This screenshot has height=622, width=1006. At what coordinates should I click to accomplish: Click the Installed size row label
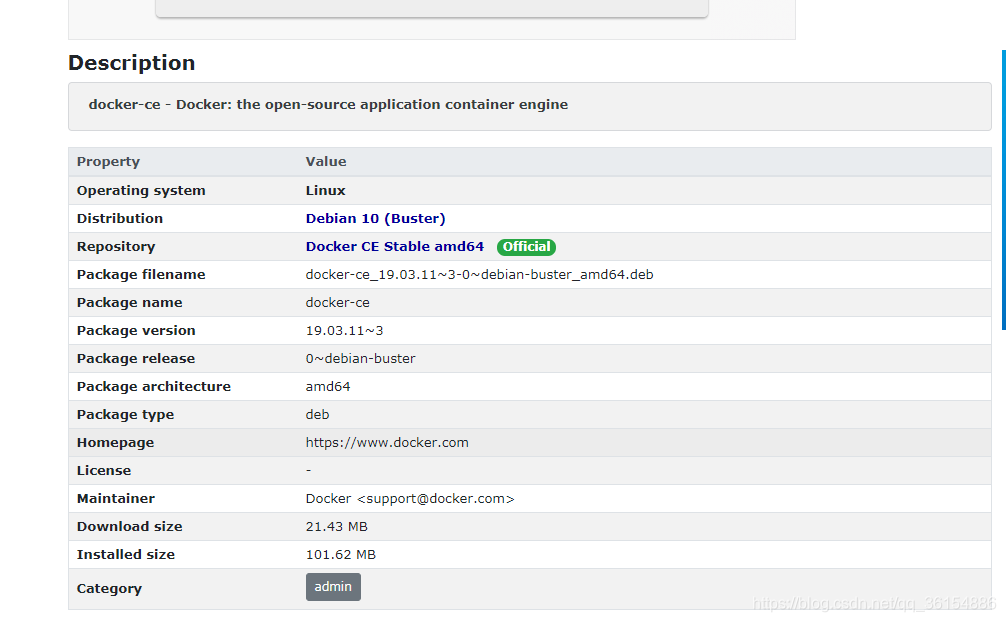(x=126, y=555)
